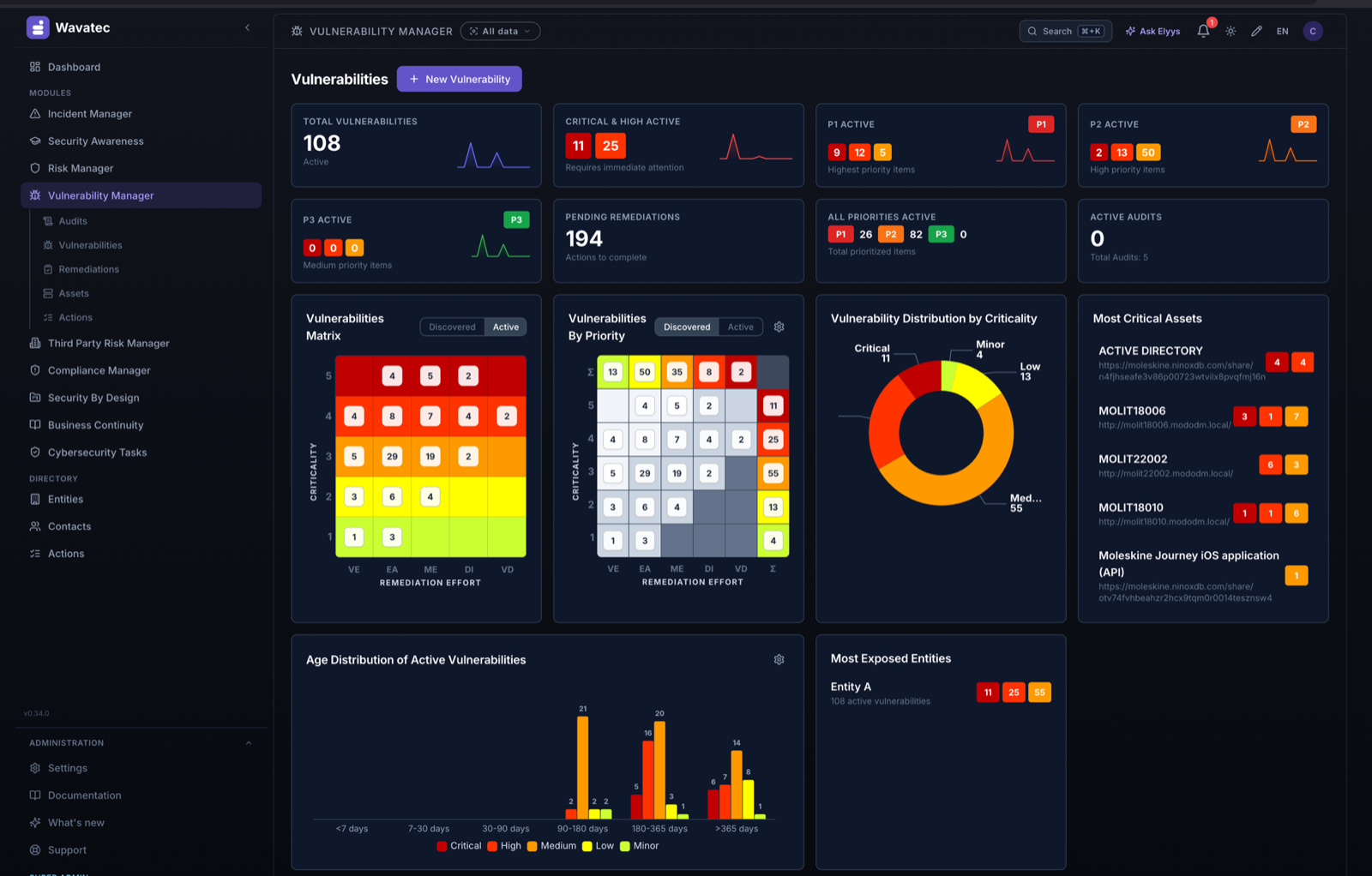This screenshot has width=1372, height=876.
Task: Open Vulnerabilities By Priority settings gear
Action: click(779, 327)
